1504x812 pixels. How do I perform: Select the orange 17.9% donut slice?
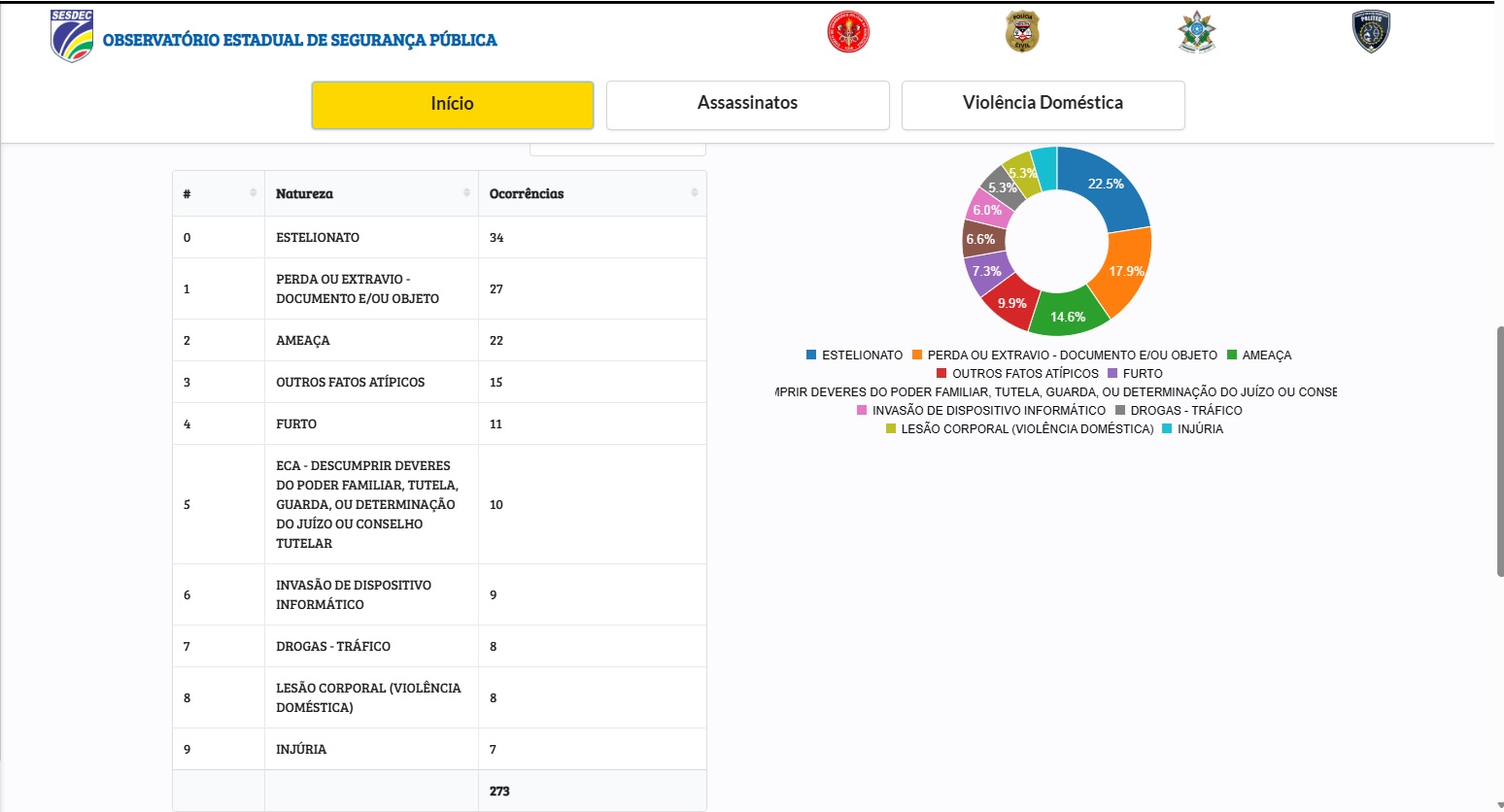[1127, 272]
